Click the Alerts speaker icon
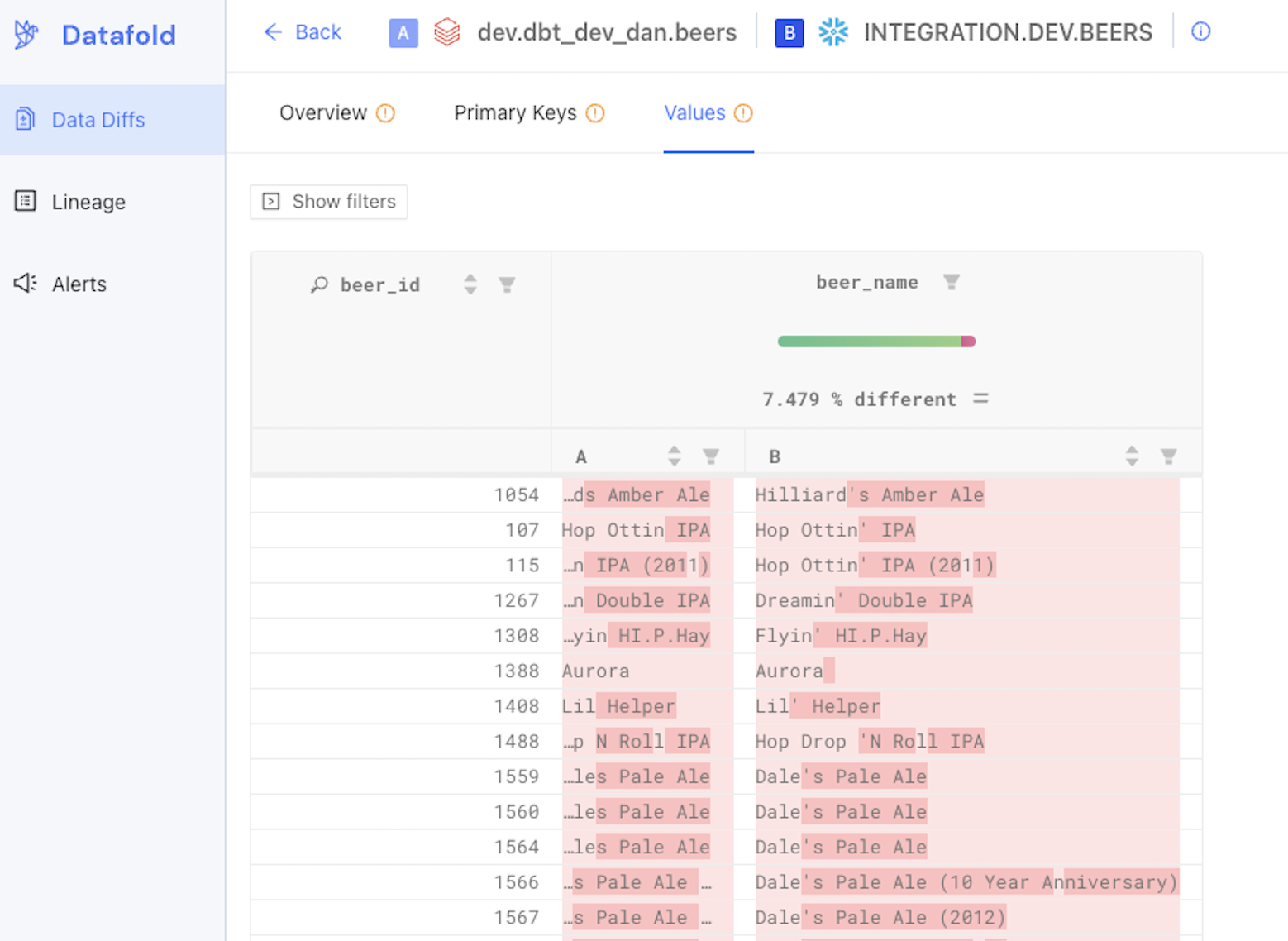The image size is (1288, 941). coord(24,284)
